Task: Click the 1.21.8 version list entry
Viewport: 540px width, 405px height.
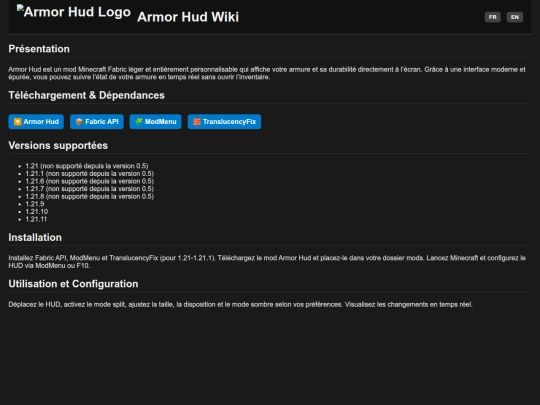Action: (90, 196)
